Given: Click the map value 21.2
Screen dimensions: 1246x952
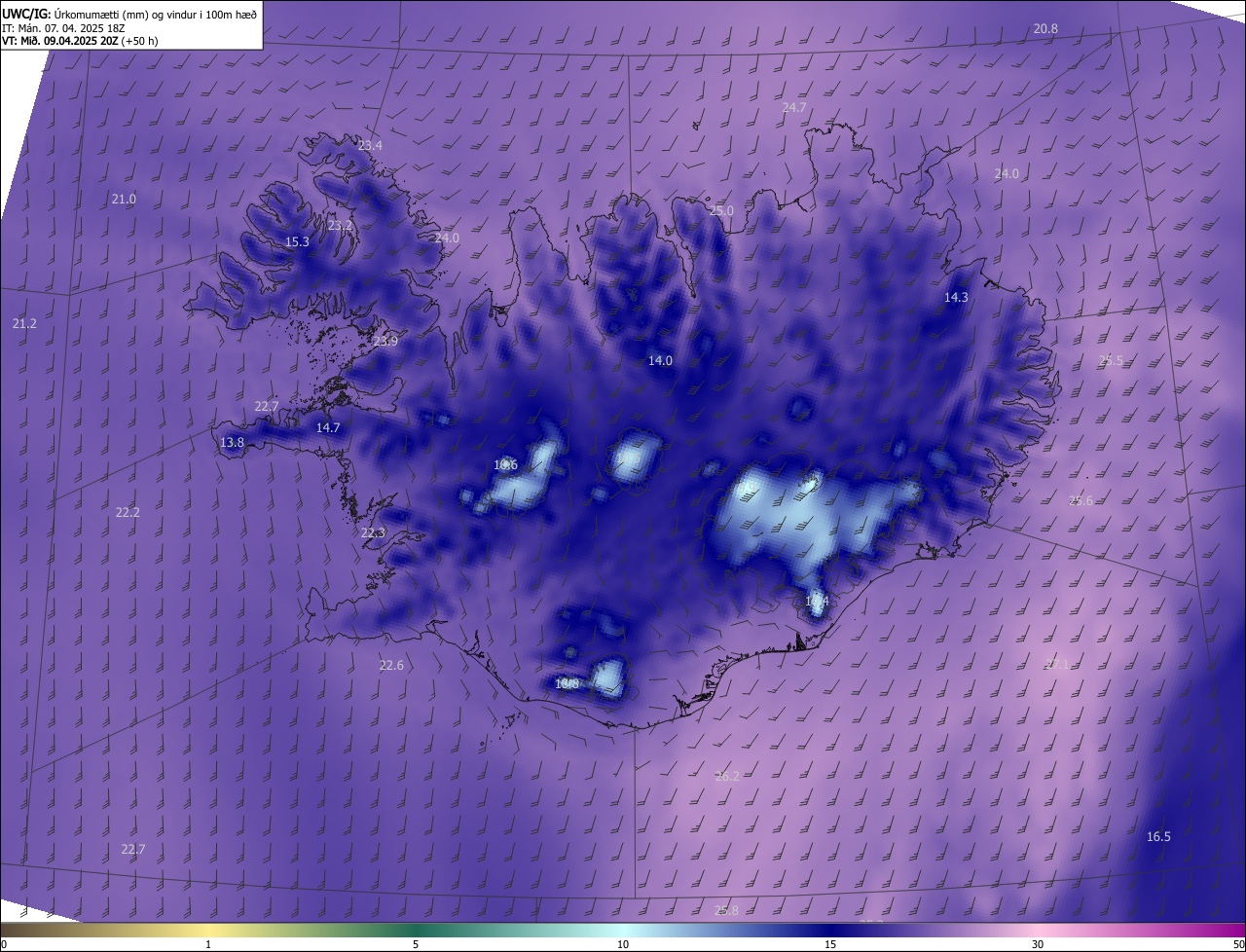Looking at the screenshot, I should point(24,323).
